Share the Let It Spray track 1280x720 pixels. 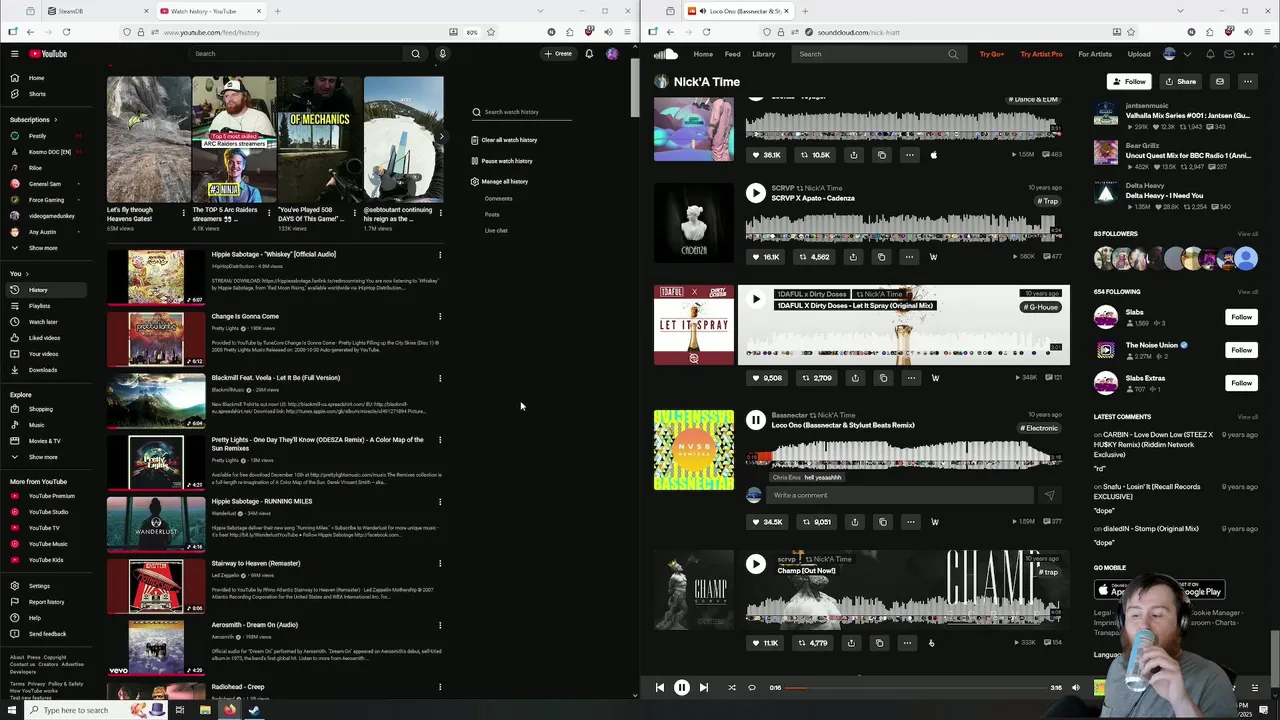coord(855,378)
